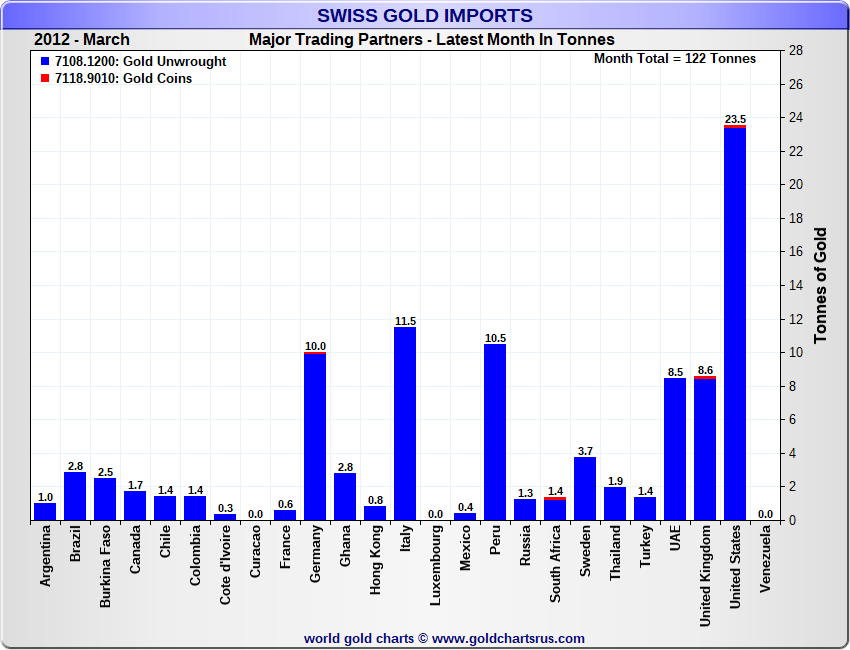Click the Tonnes of Gold axis title
This screenshot has width=850, height=650.
point(820,285)
